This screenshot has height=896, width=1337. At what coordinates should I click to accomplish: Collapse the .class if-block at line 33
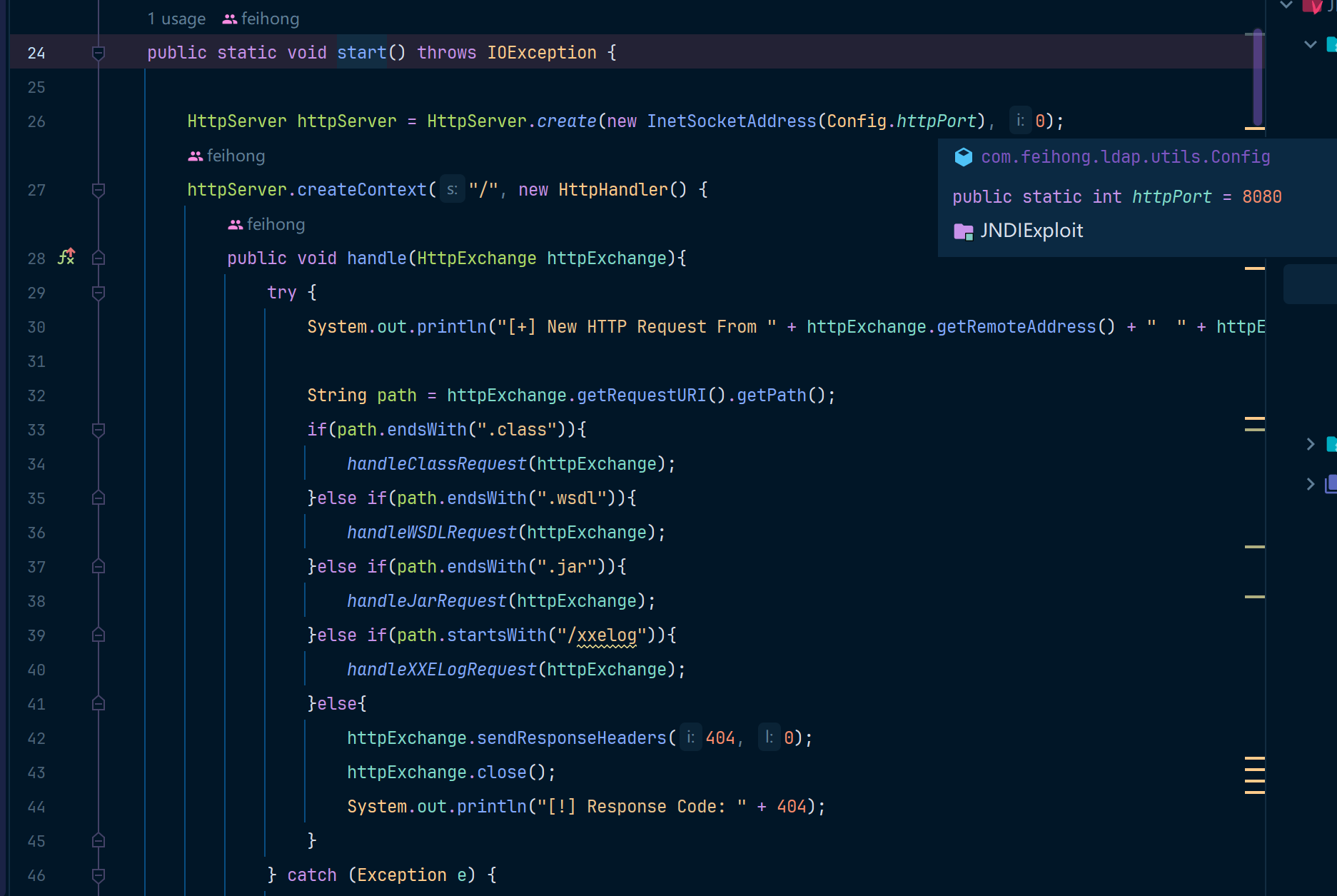(99, 430)
